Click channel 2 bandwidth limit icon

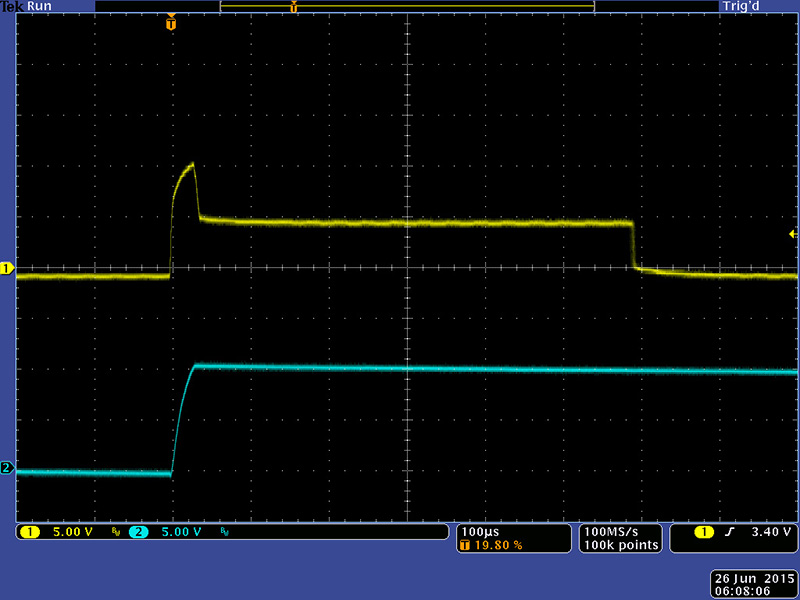point(223,533)
